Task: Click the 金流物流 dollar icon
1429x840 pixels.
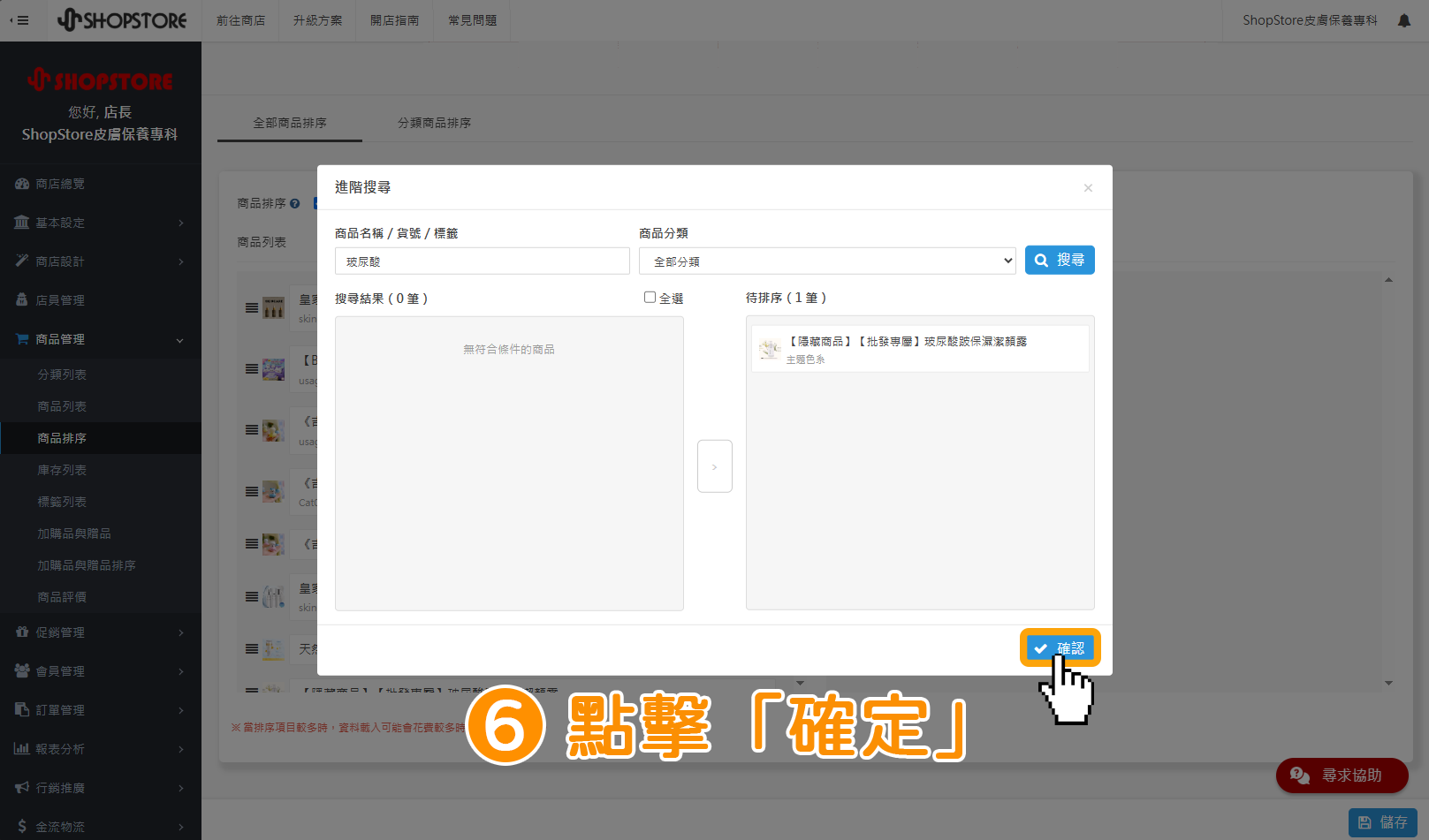Action: coord(22,827)
